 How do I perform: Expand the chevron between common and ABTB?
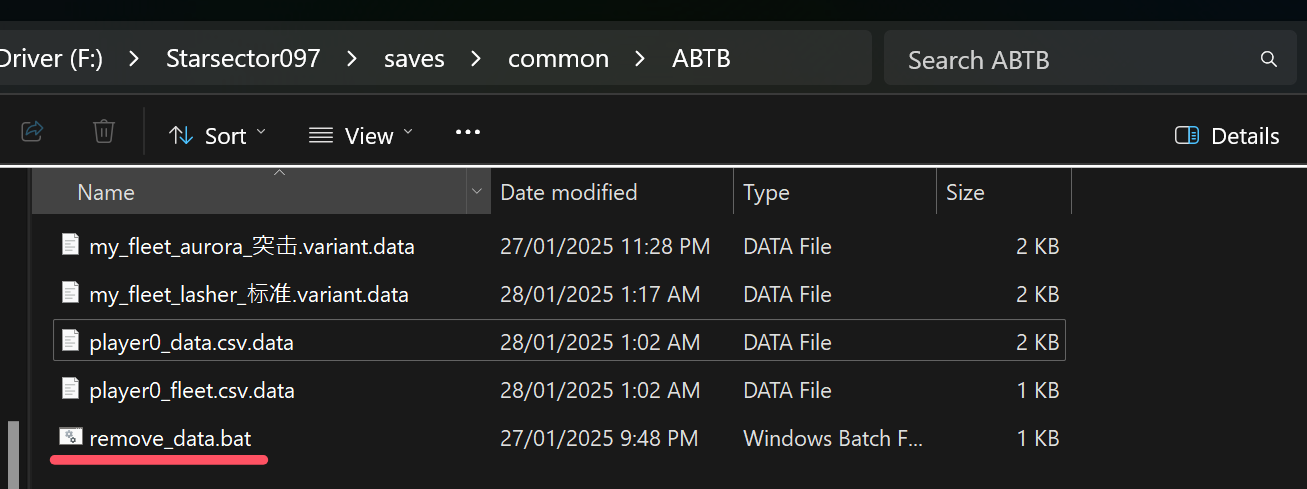tap(640, 59)
